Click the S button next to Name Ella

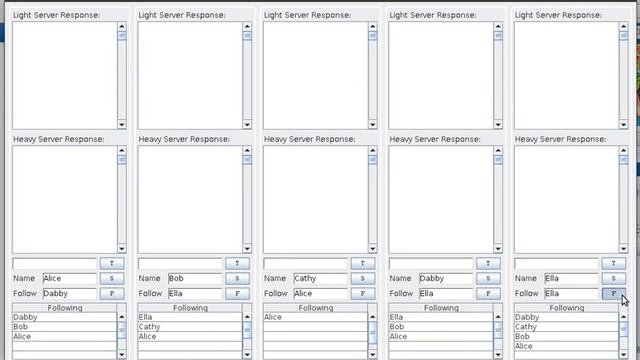tap(613, 278)
